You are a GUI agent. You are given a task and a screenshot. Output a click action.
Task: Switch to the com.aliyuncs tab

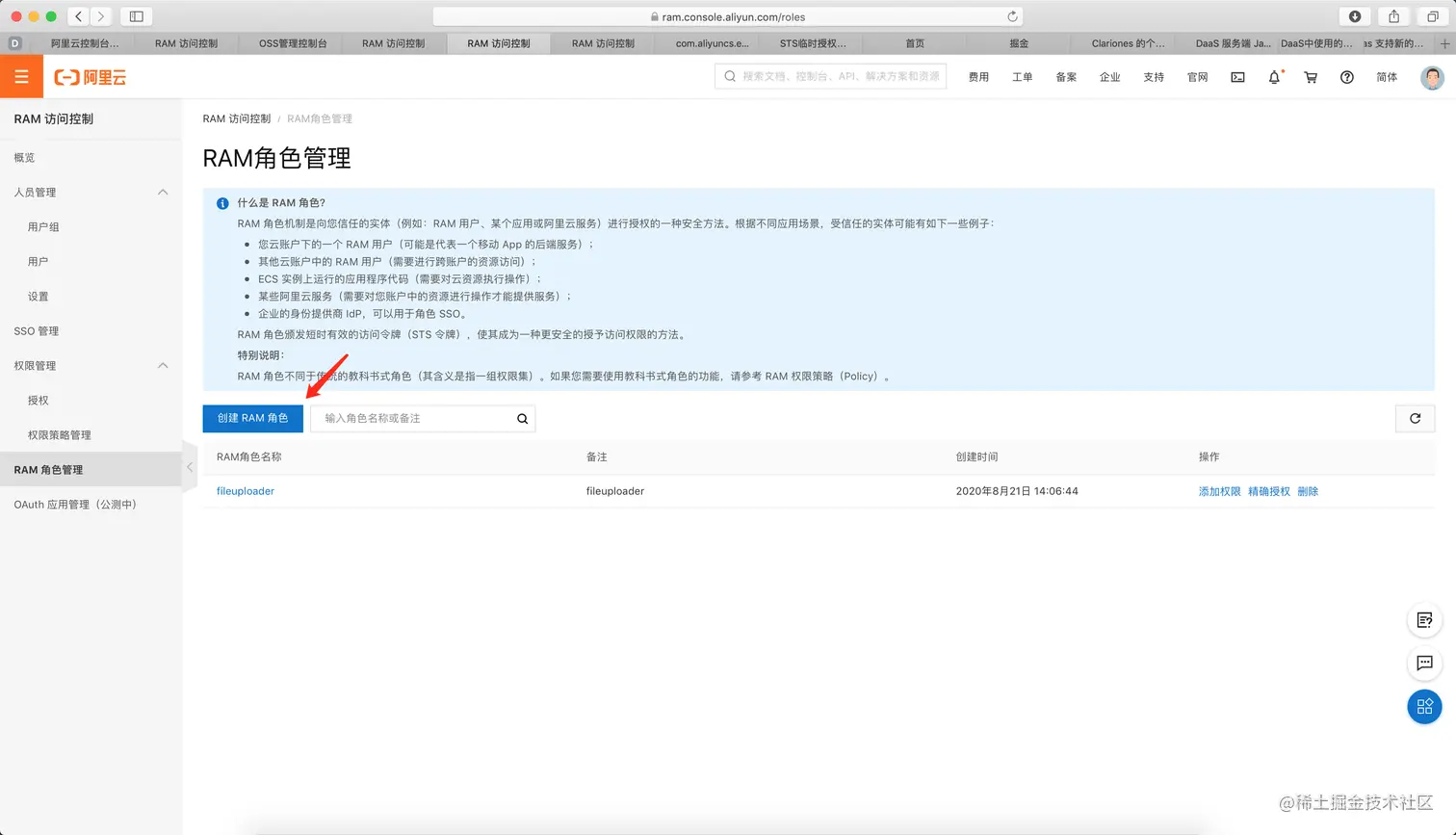[x=712, y=43]
